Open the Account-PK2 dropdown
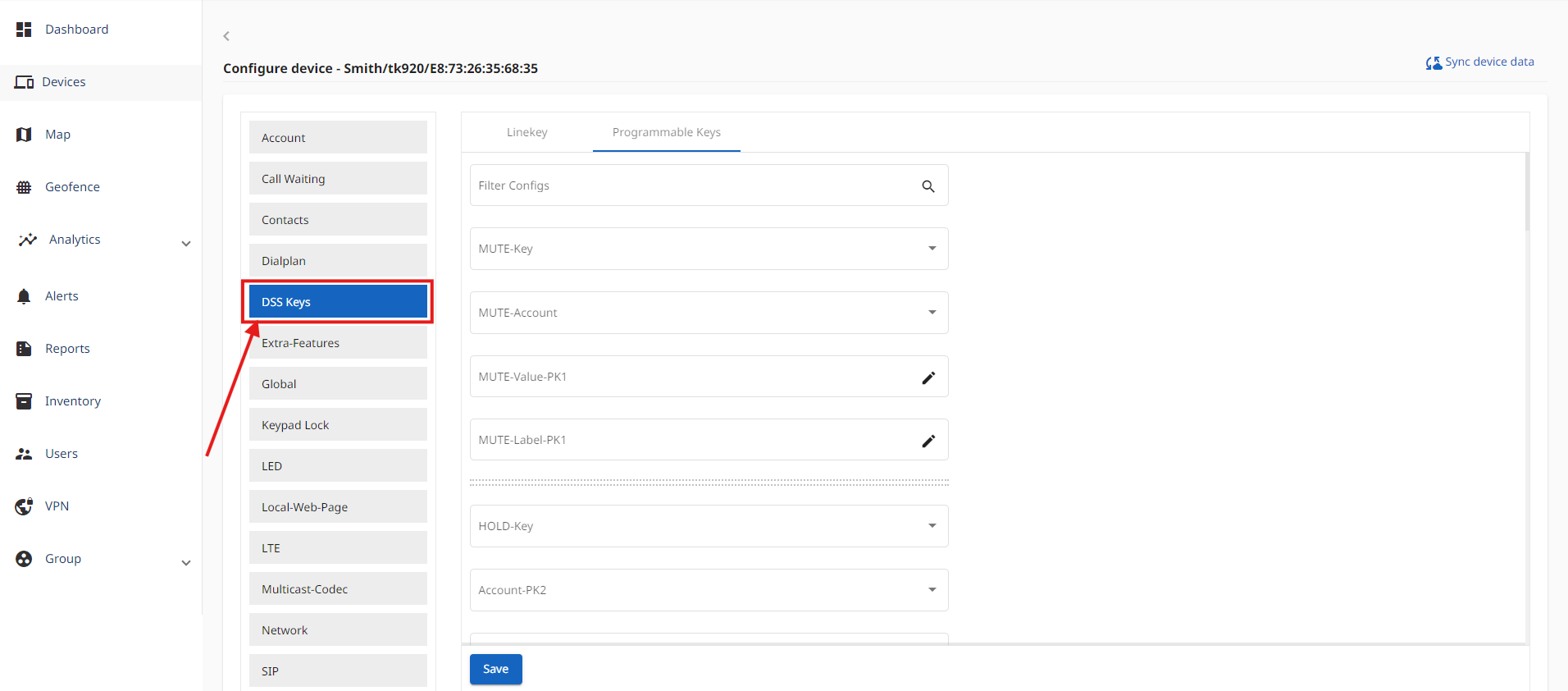Screen dimensions: 1568x691 932,590
